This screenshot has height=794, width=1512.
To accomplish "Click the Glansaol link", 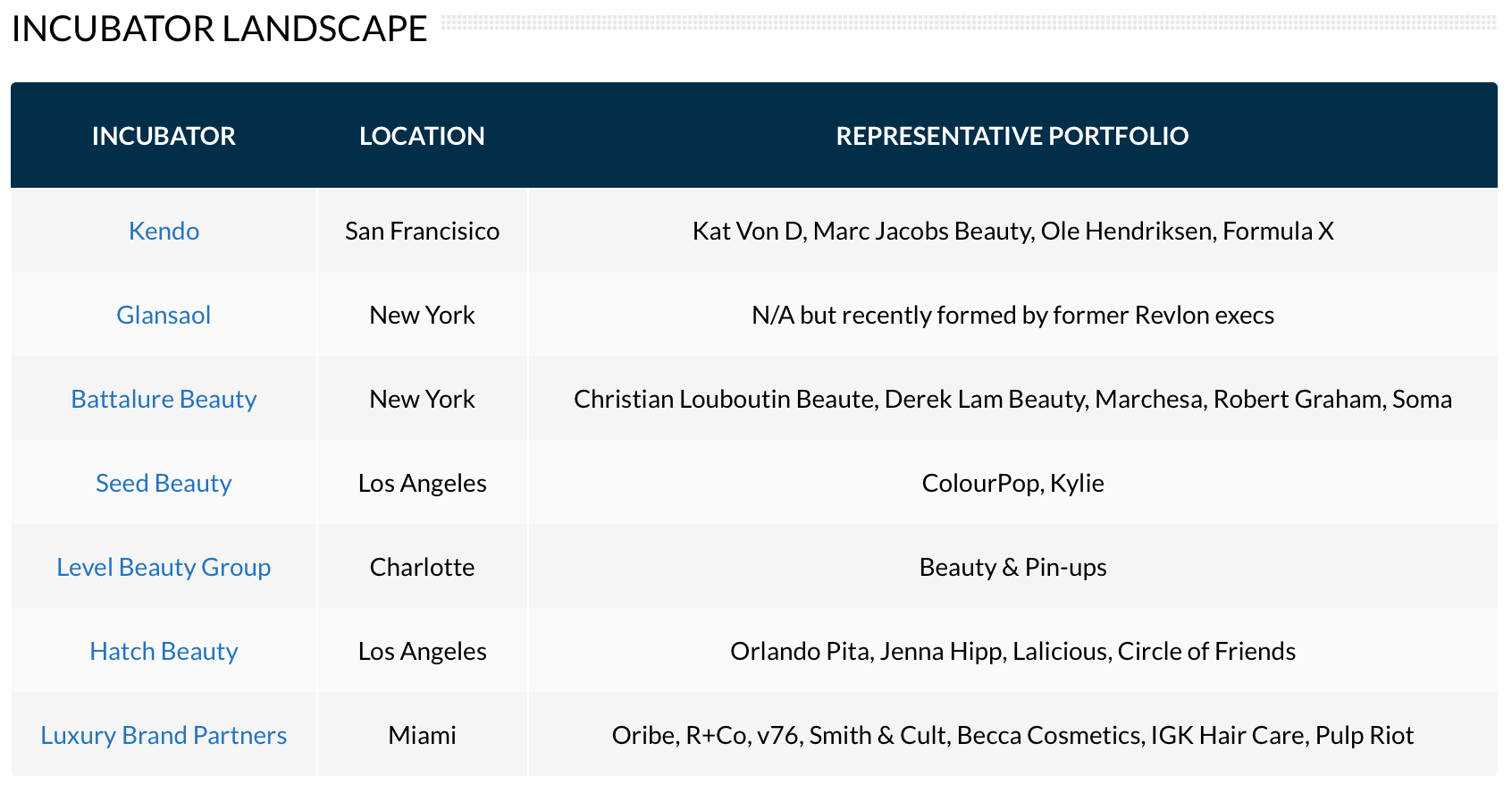I will pyautogui.click(x=164, y=315).
